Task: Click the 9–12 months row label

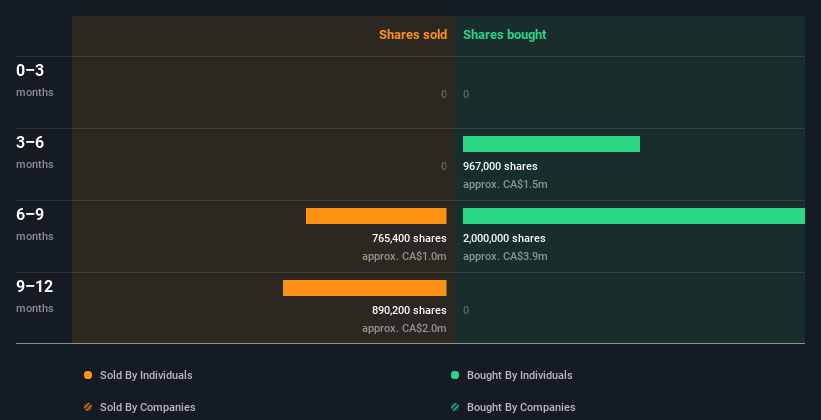Action: click(35, 296)
